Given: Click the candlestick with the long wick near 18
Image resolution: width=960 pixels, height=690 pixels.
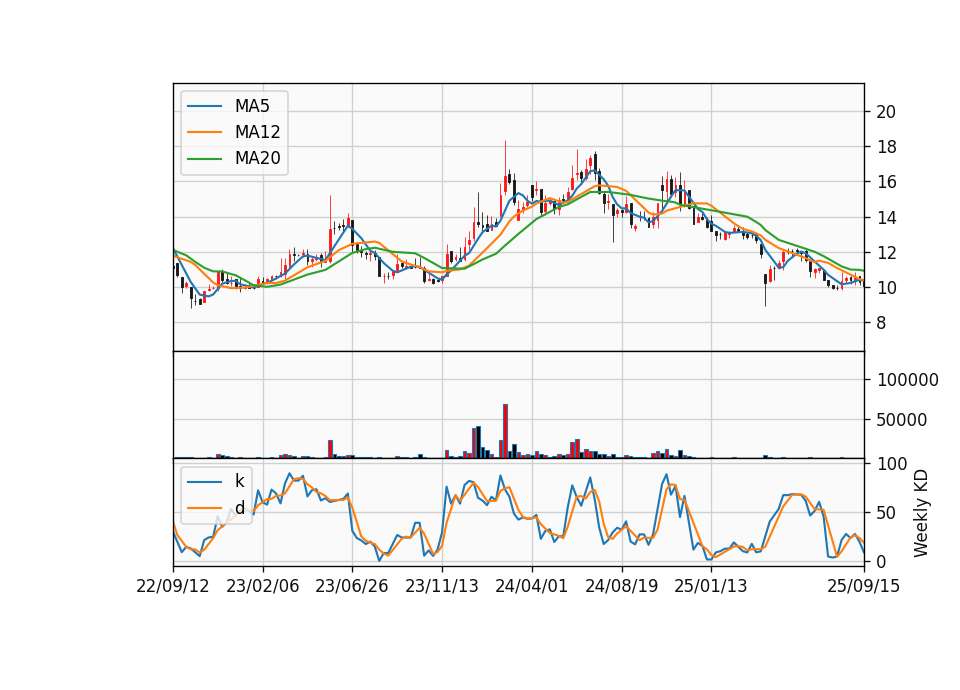Looking at the screenshot, I should click(506, 170).
